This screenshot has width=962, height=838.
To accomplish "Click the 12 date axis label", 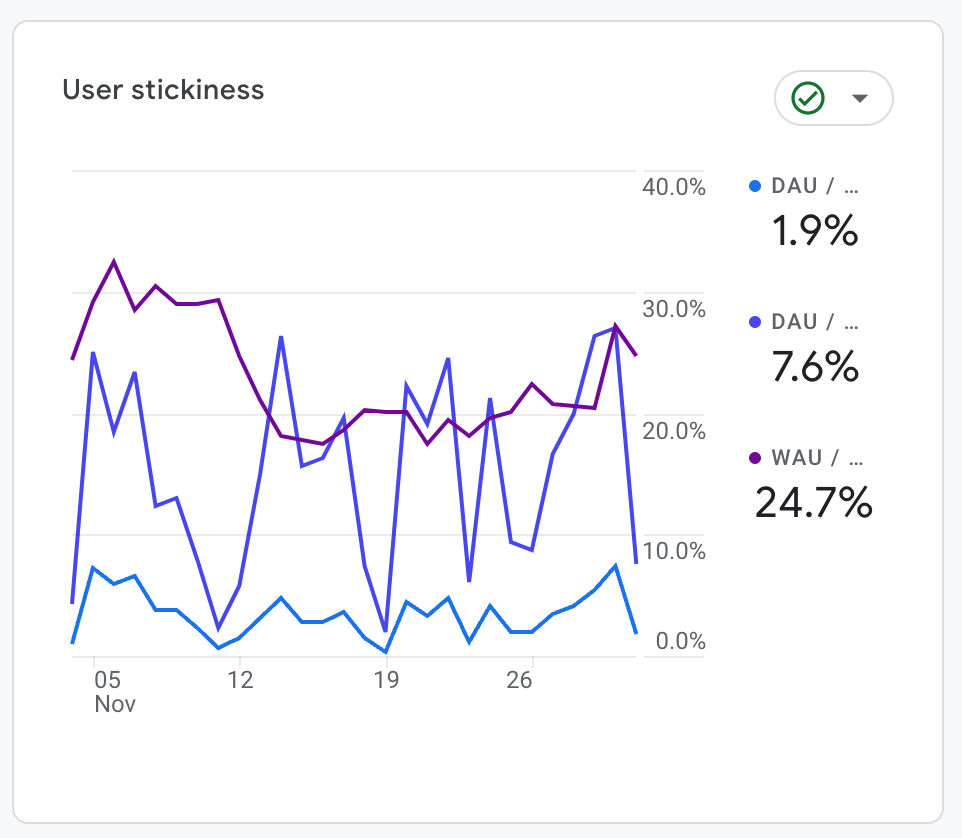I will point(240,681).
